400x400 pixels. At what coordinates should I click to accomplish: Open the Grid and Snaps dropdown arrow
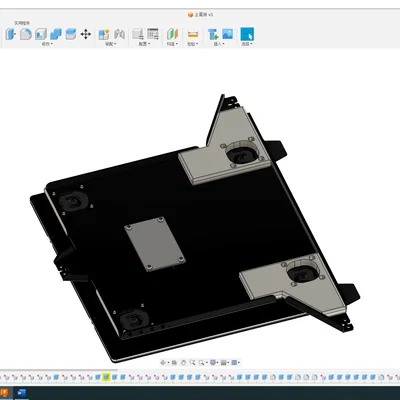point(229,363)
